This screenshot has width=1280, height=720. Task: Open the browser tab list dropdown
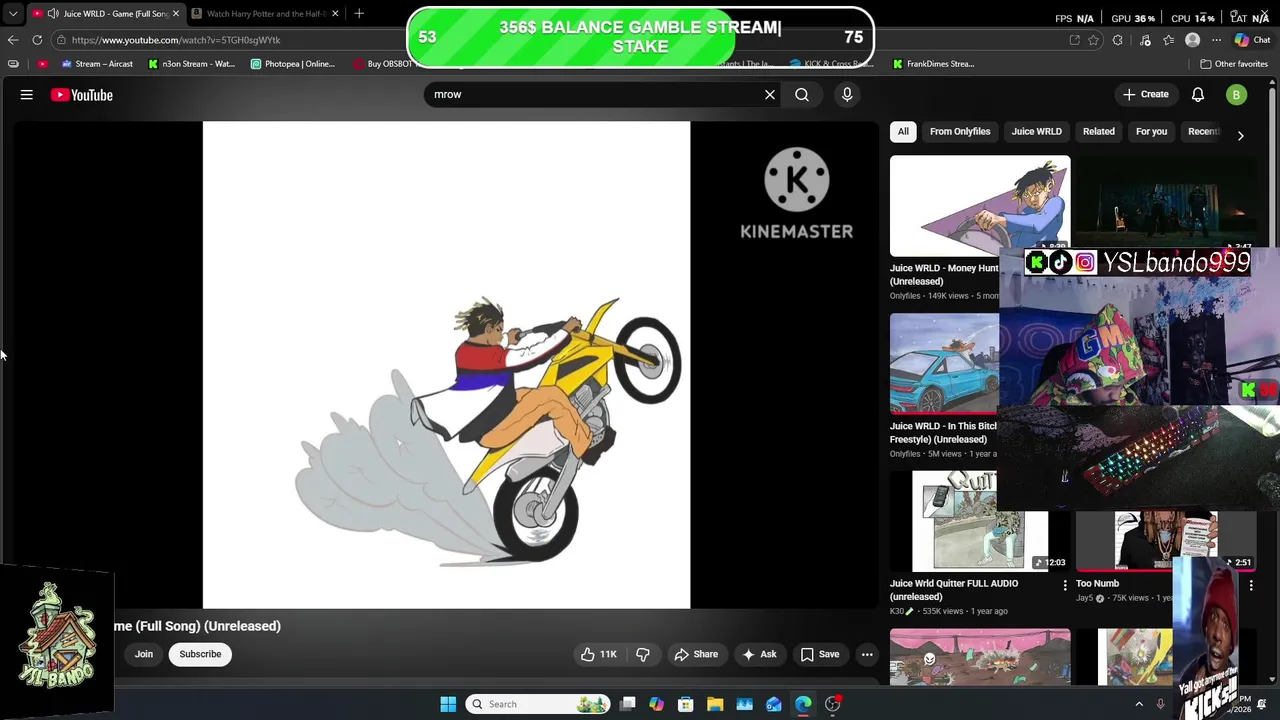[x=13, y=14]
